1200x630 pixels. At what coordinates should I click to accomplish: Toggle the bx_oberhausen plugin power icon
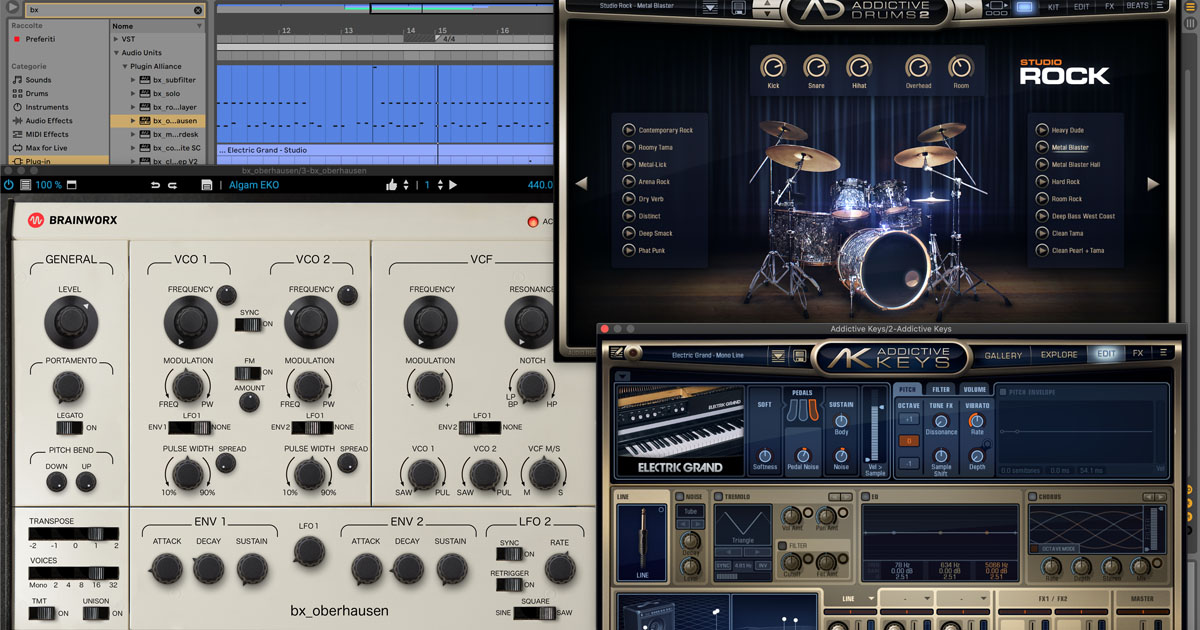click(9, 185)
